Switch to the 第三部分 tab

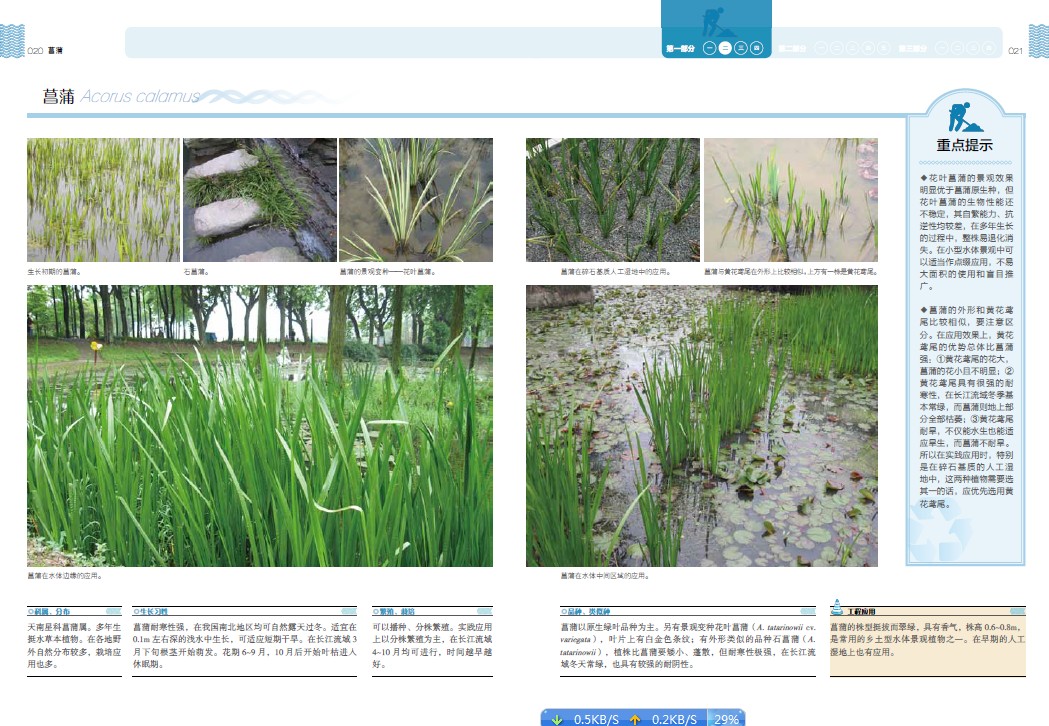pos(912,48)
